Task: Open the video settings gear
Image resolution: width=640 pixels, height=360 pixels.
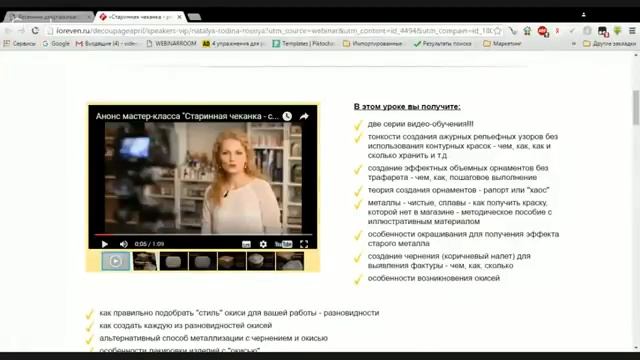Action: click(x=263, y=244)
